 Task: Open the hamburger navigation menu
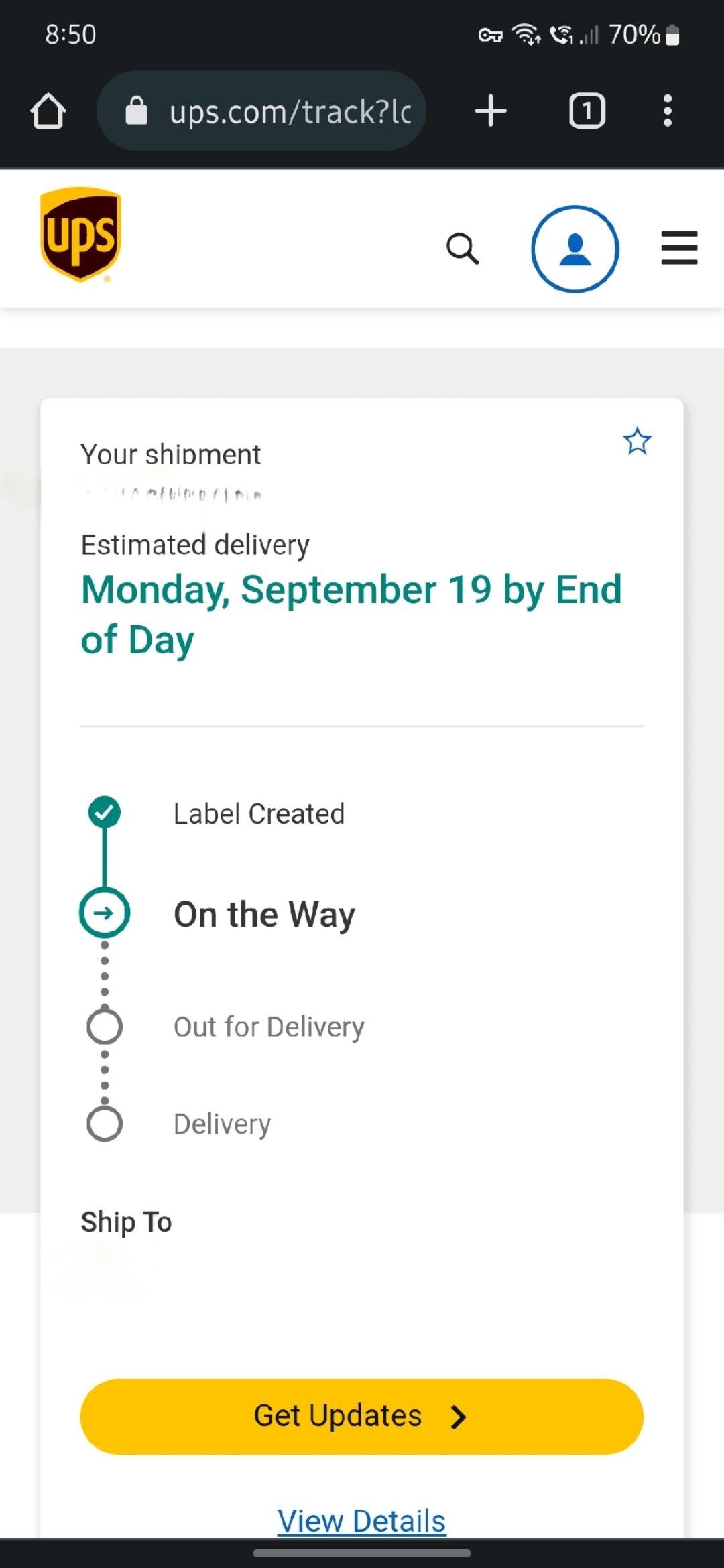tap(679, 248)
